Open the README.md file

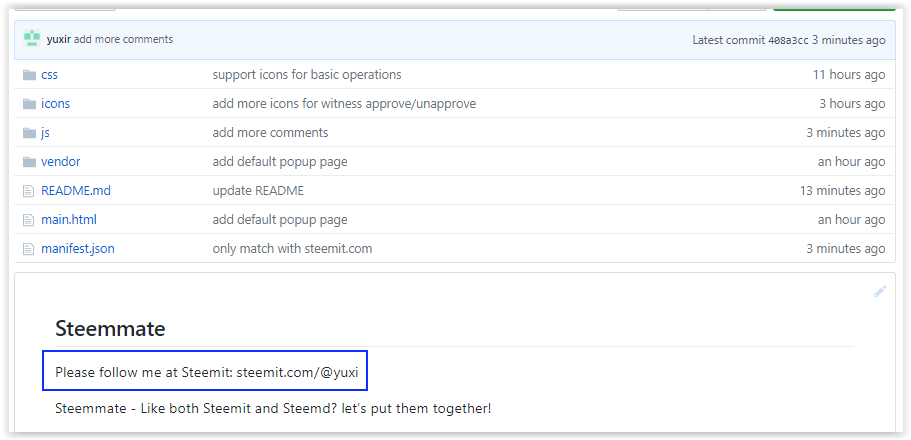coord(76,191)
